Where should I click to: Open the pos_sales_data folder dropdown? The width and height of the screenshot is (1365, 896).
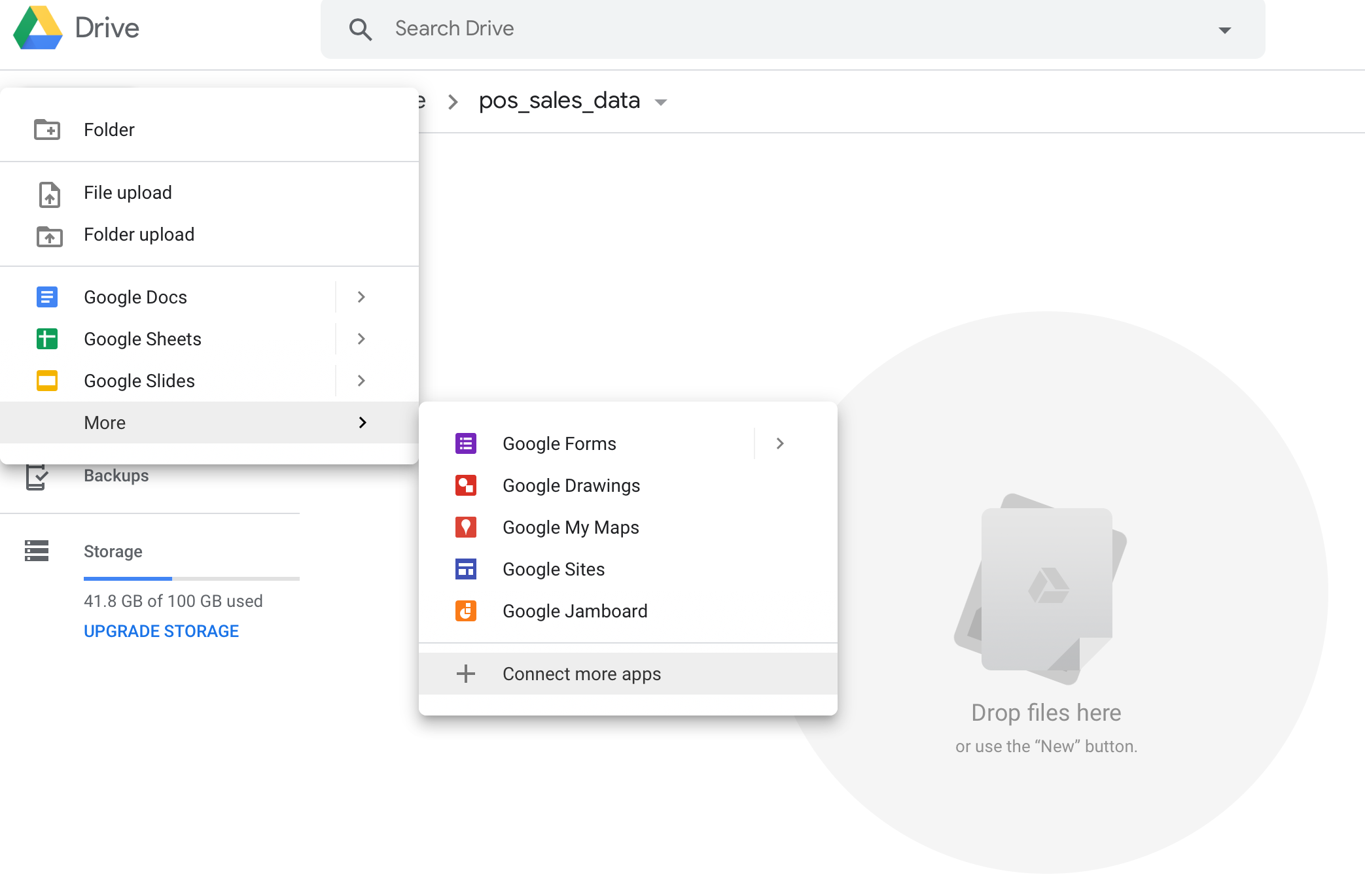pyautogui.click(x=661, y=103)
